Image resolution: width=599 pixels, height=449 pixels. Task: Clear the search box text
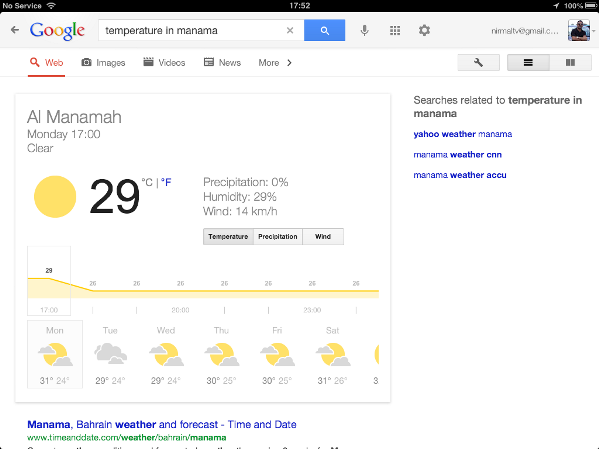[x=290, y=30]
